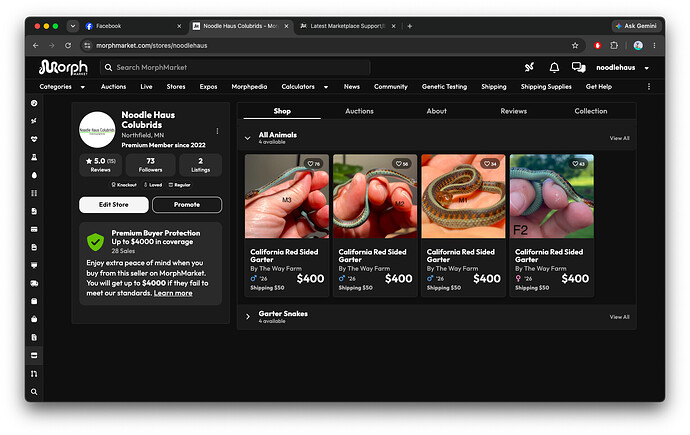Switch to Latest Marketplace Support browser tab

[348, 26]
